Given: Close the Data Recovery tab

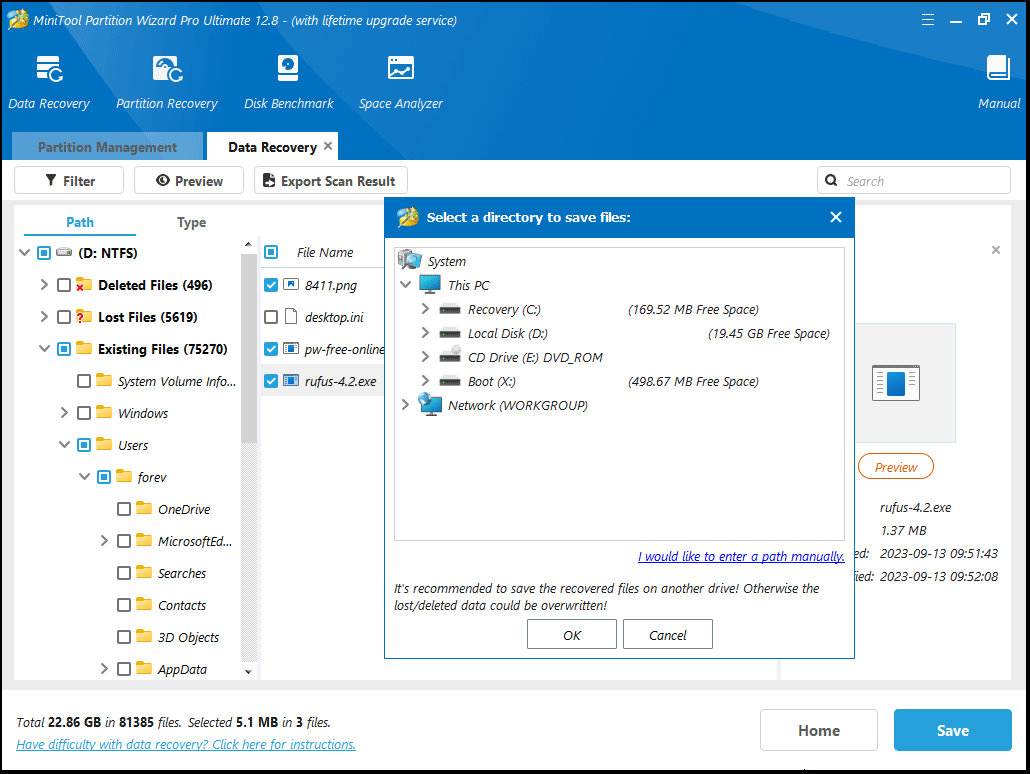Looking at the screenshot, I should coord(328,146).
